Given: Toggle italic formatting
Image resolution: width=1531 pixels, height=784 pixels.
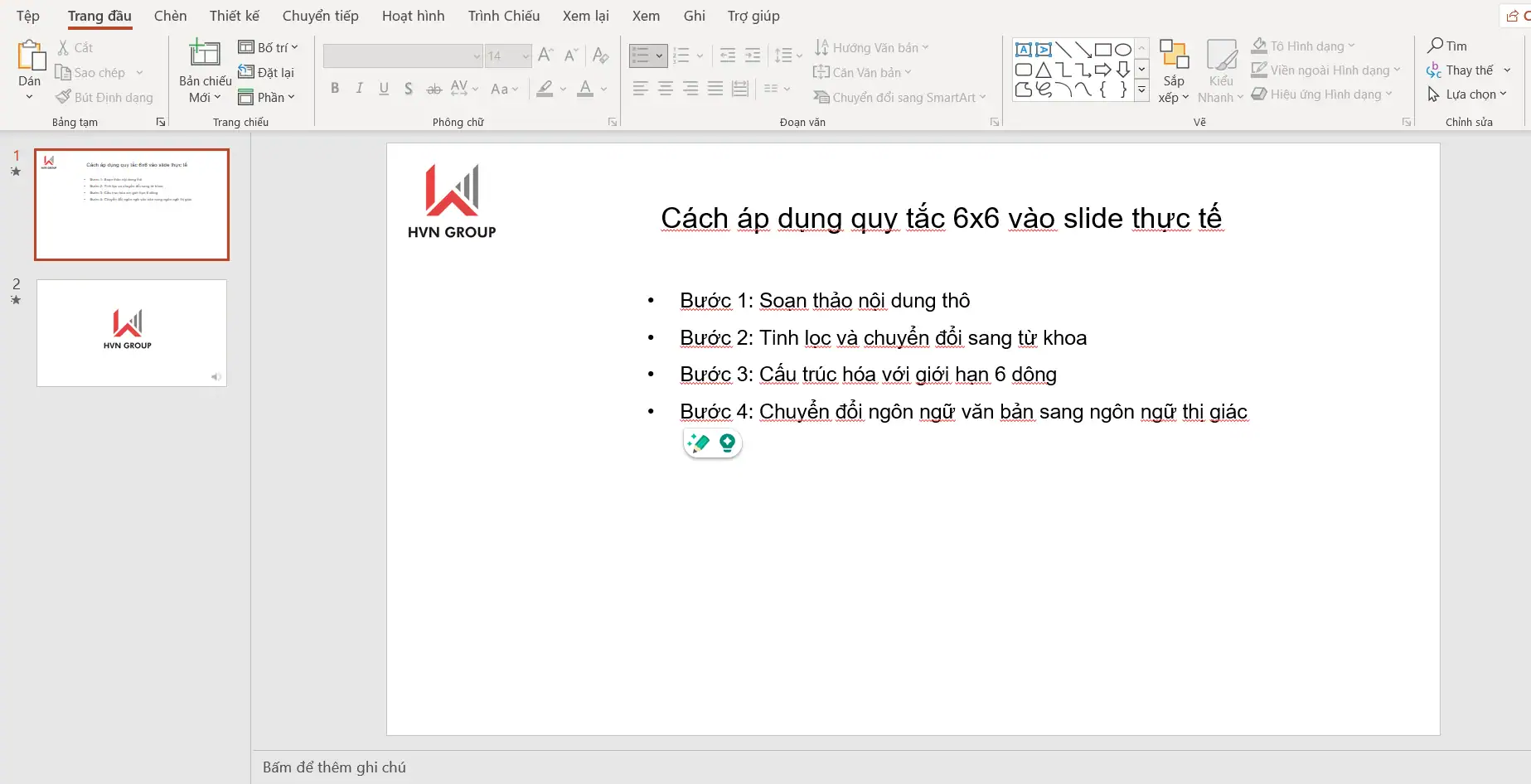Looking at the screenshot, I should click(359, 89).
